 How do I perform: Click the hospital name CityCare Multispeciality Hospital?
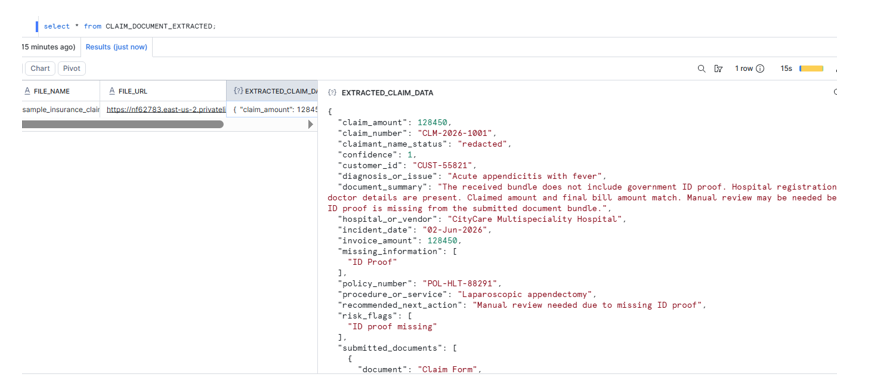(534, 219)
